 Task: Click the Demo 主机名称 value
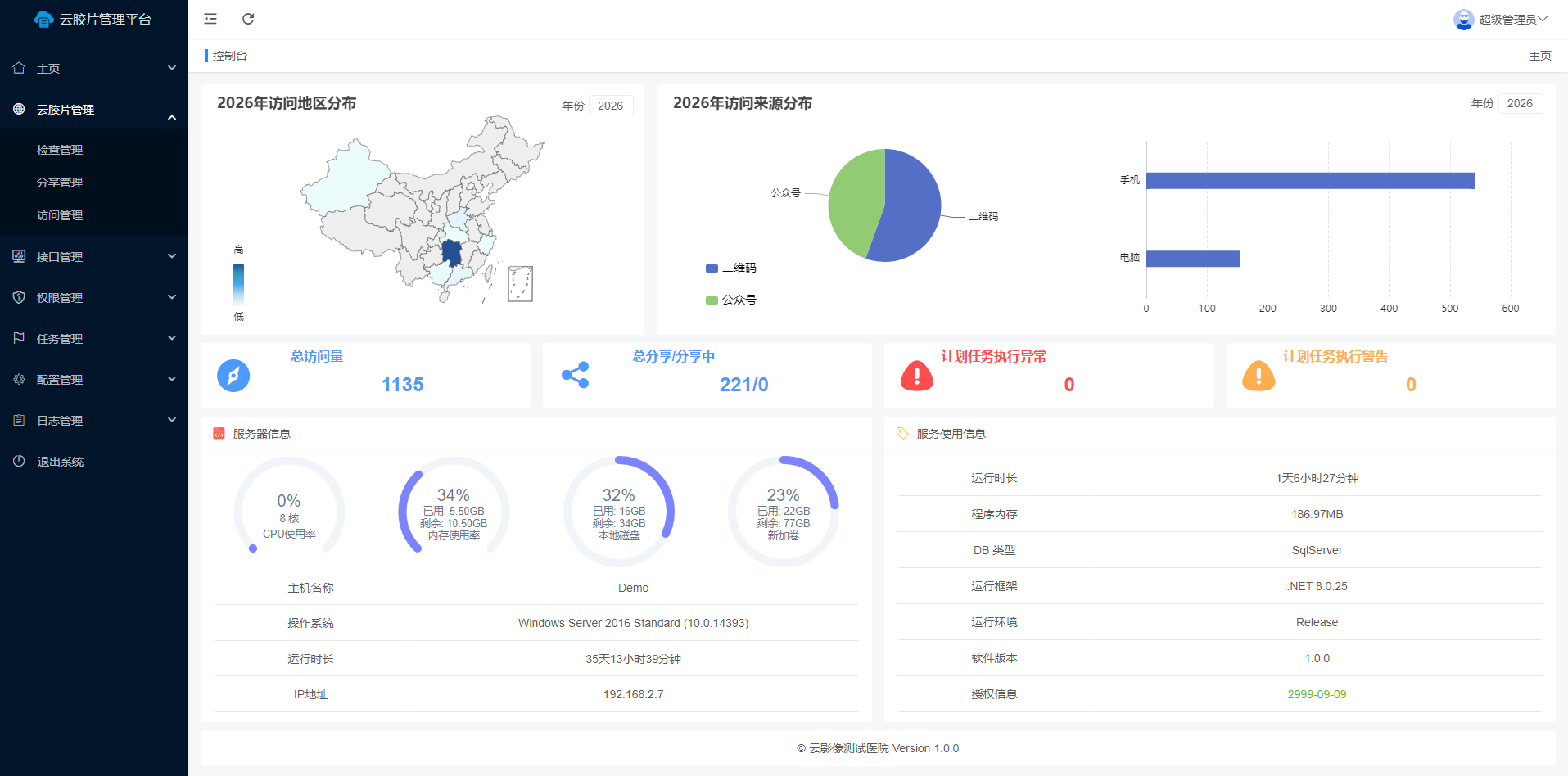634,588
